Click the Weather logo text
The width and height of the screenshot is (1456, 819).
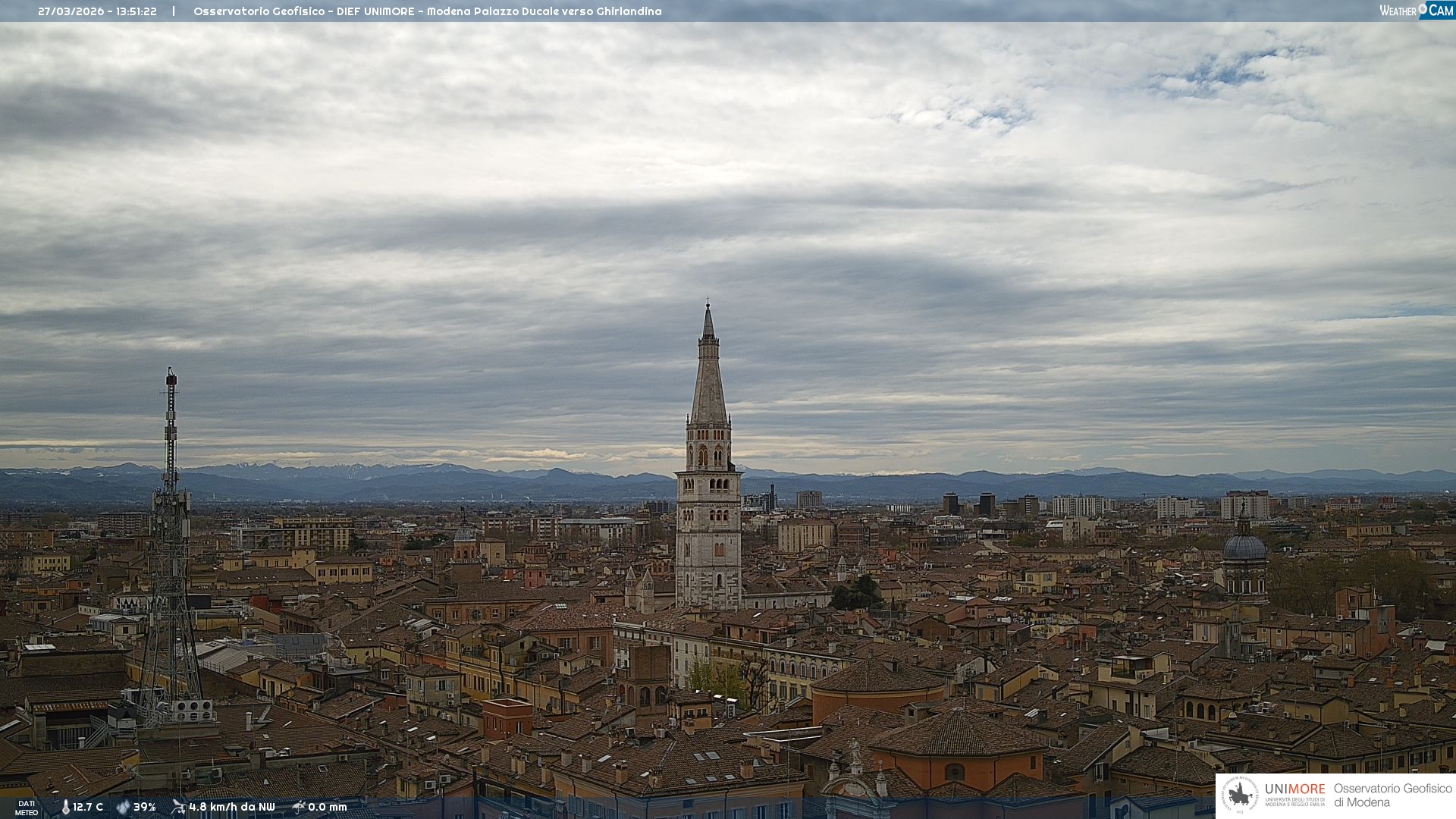coord(1398,11)
